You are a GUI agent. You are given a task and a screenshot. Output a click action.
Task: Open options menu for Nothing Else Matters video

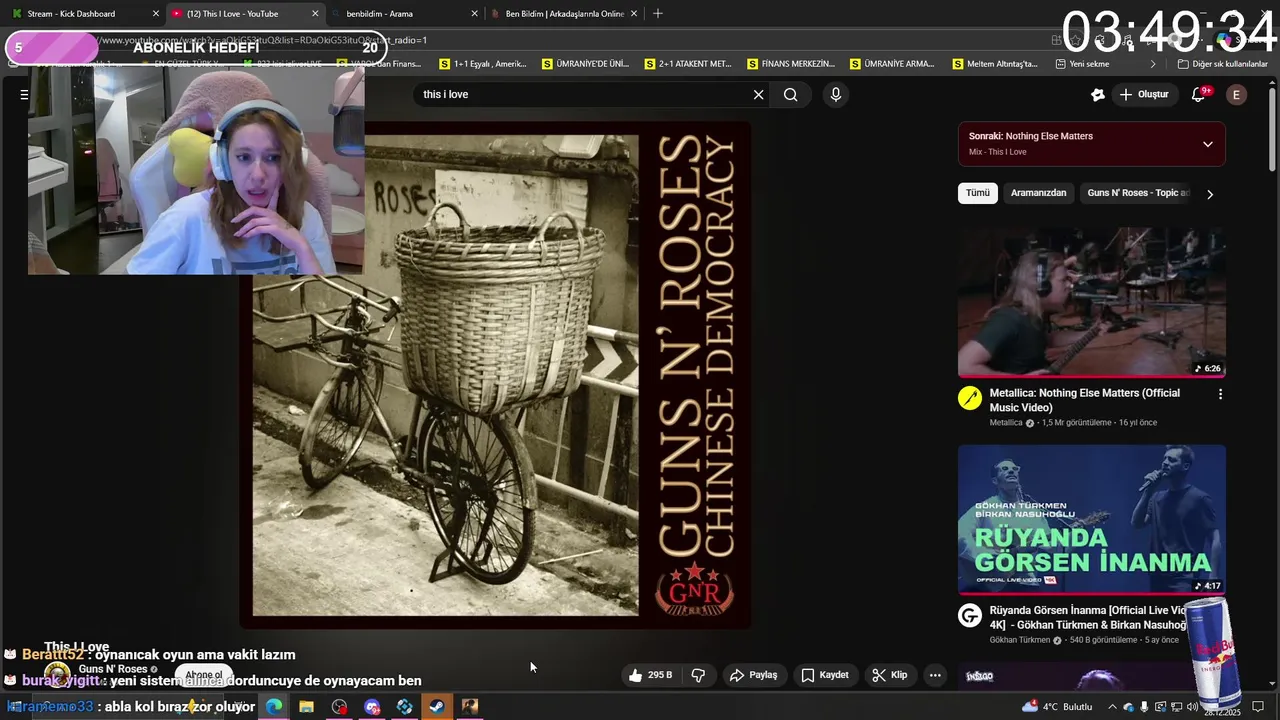[1220, 395]
